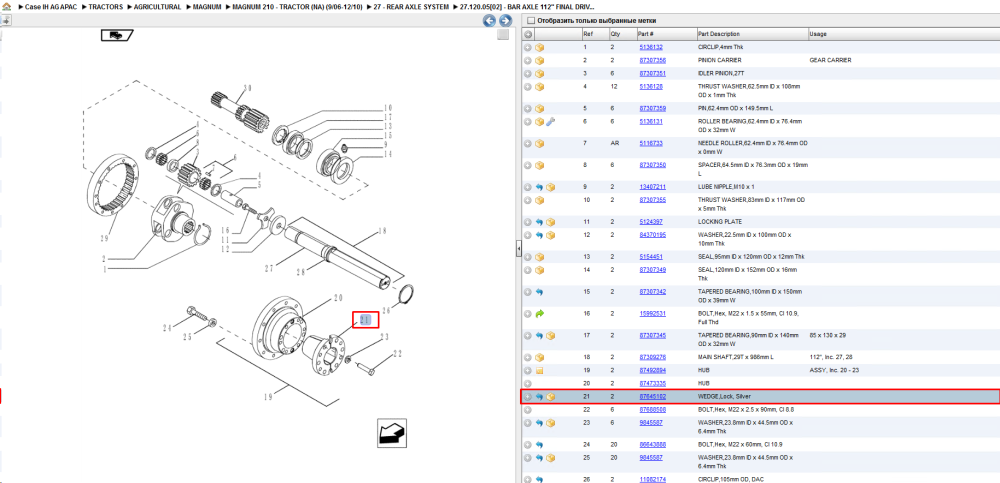Click package icon on ref 17 TAPERED BEARING row
The height and width of the screenshot is (483, 1000).
[x=551, y=336]
